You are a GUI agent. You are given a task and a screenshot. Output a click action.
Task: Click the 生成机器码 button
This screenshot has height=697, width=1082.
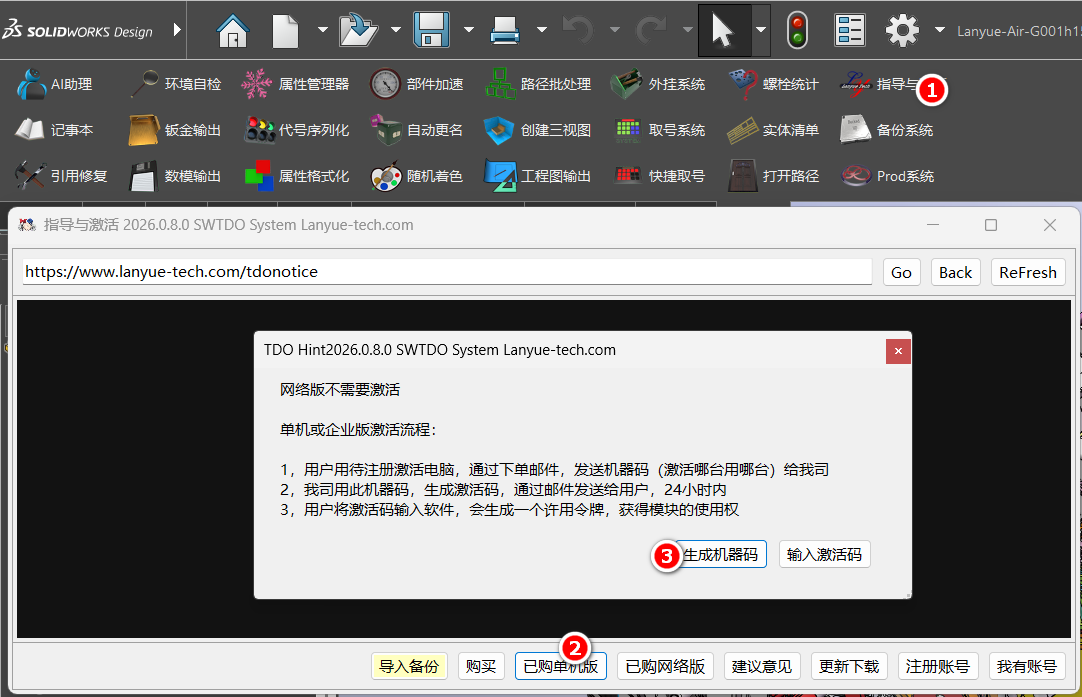pyautogui.click(x=720, y=555)
